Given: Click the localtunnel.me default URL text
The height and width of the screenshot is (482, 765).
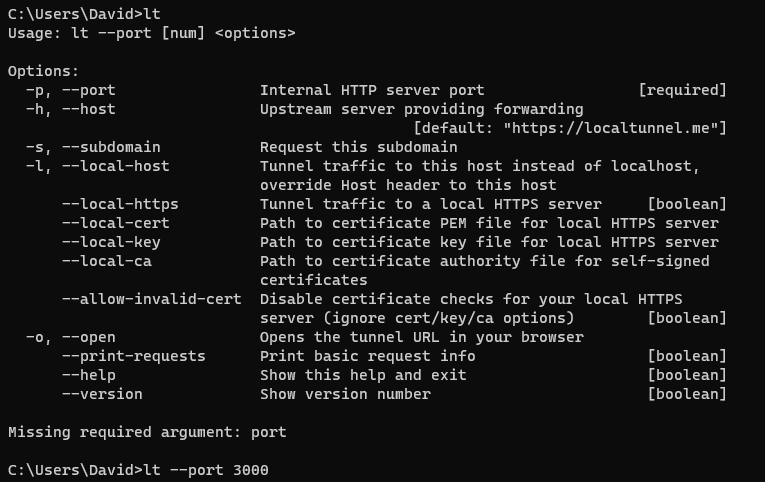Looking at the screenshot, I should click(610, 128).
